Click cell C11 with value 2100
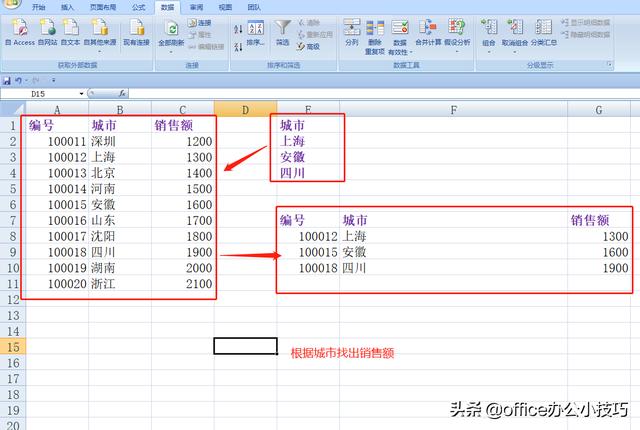Viewport: 640px width, 430px height. pos(183,284)
